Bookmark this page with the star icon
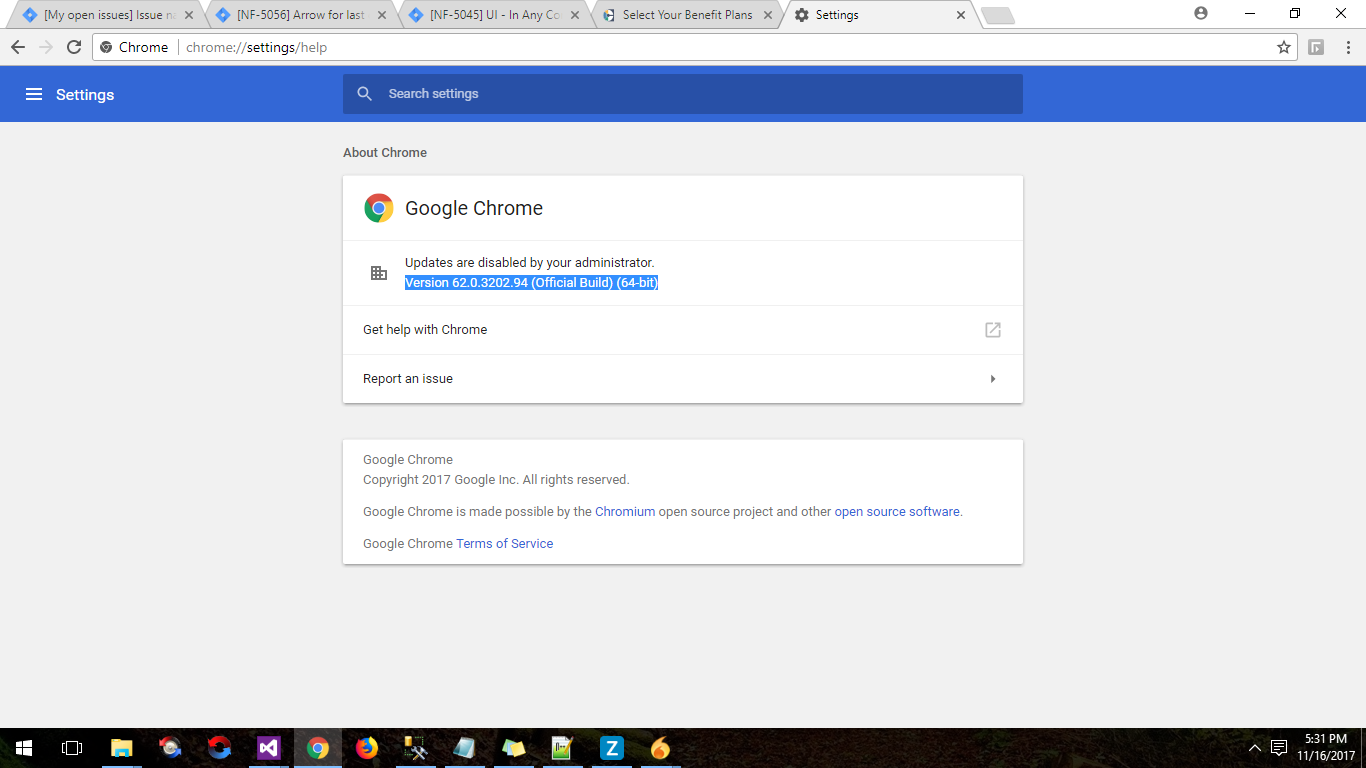1366x768 pixels. click(x=1284, y=47)
